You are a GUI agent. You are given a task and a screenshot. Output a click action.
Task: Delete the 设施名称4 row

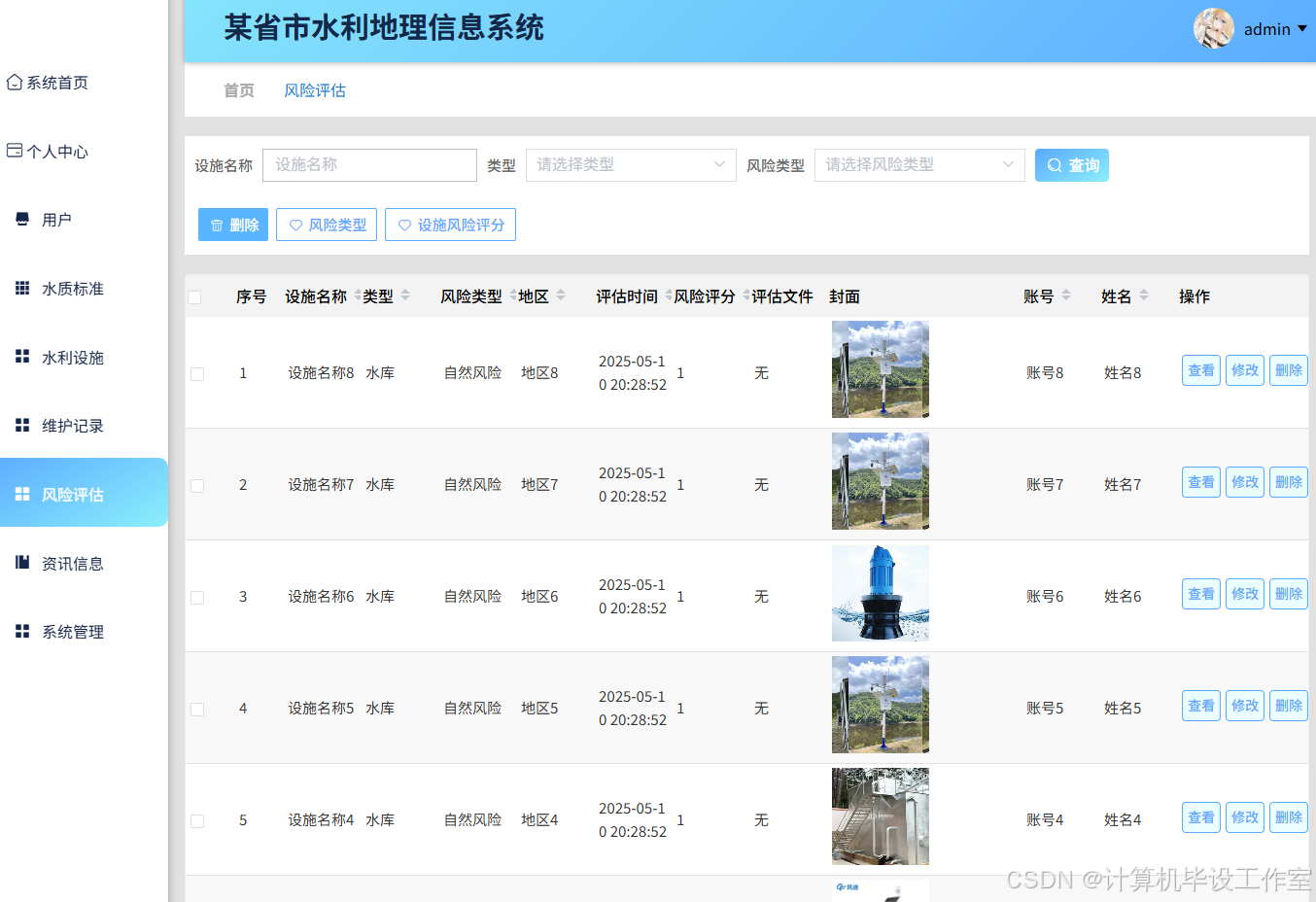tap(1289, 817)
